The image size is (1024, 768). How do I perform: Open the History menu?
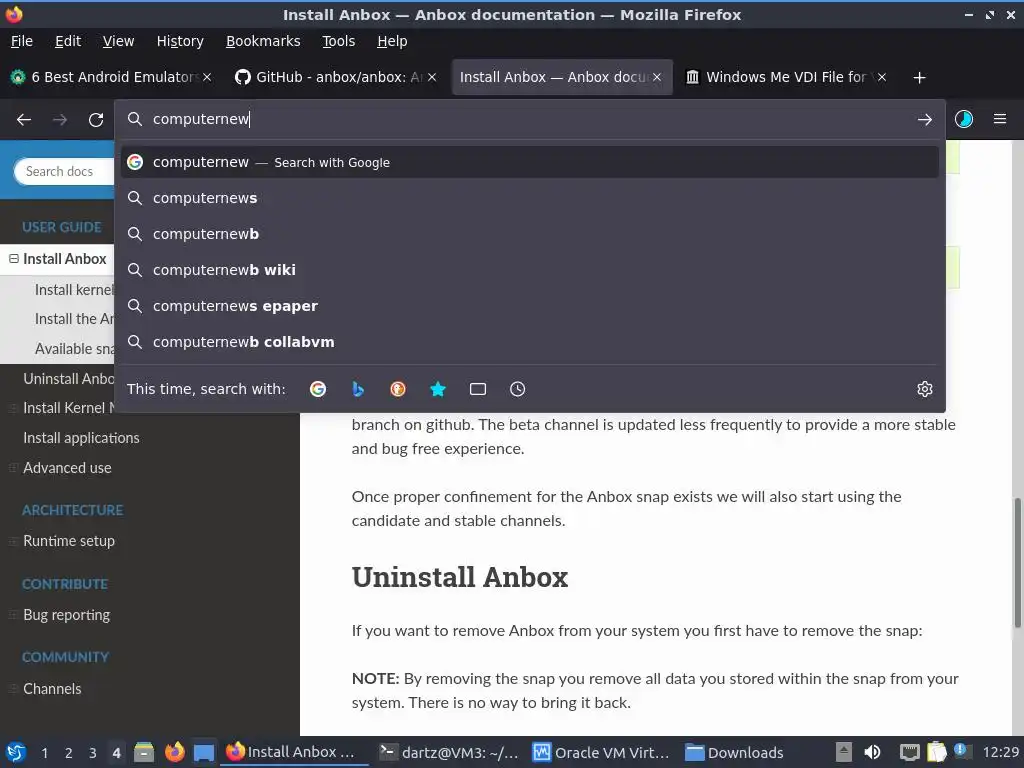pyautogui.click(x=180, y=41)
